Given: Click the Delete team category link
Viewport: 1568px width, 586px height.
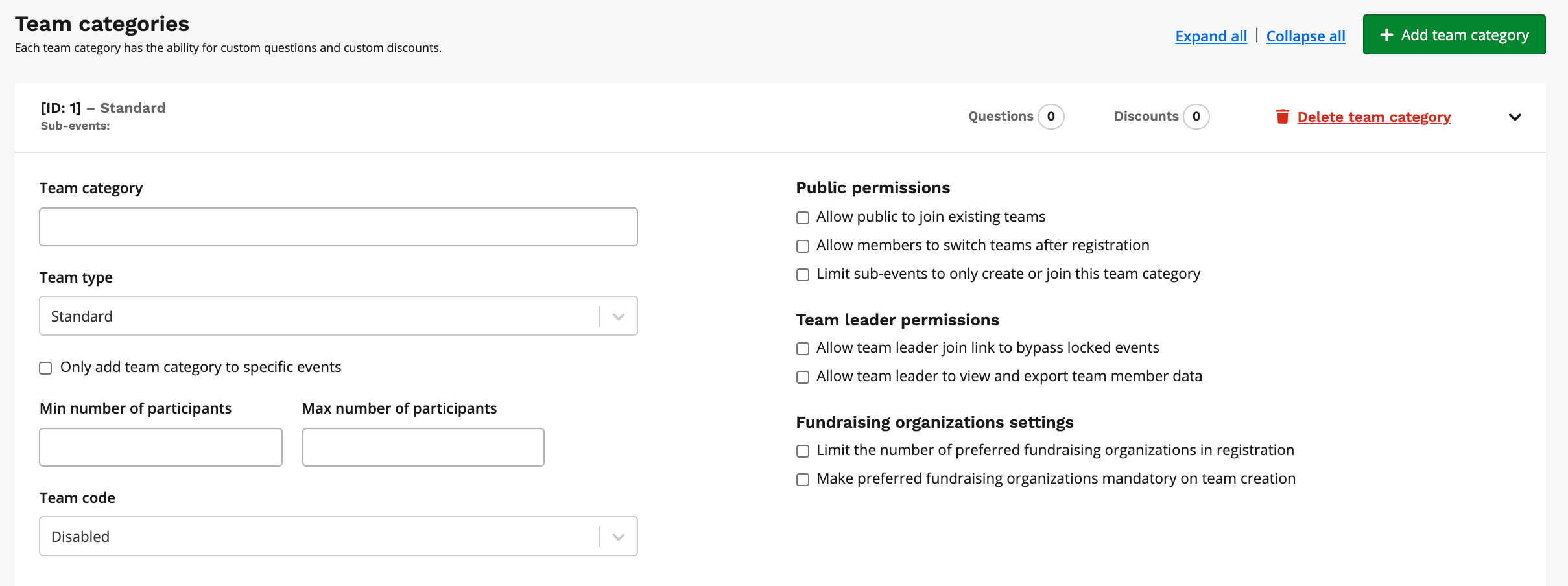Looking at the screenshot, I should coord(1373,117).
